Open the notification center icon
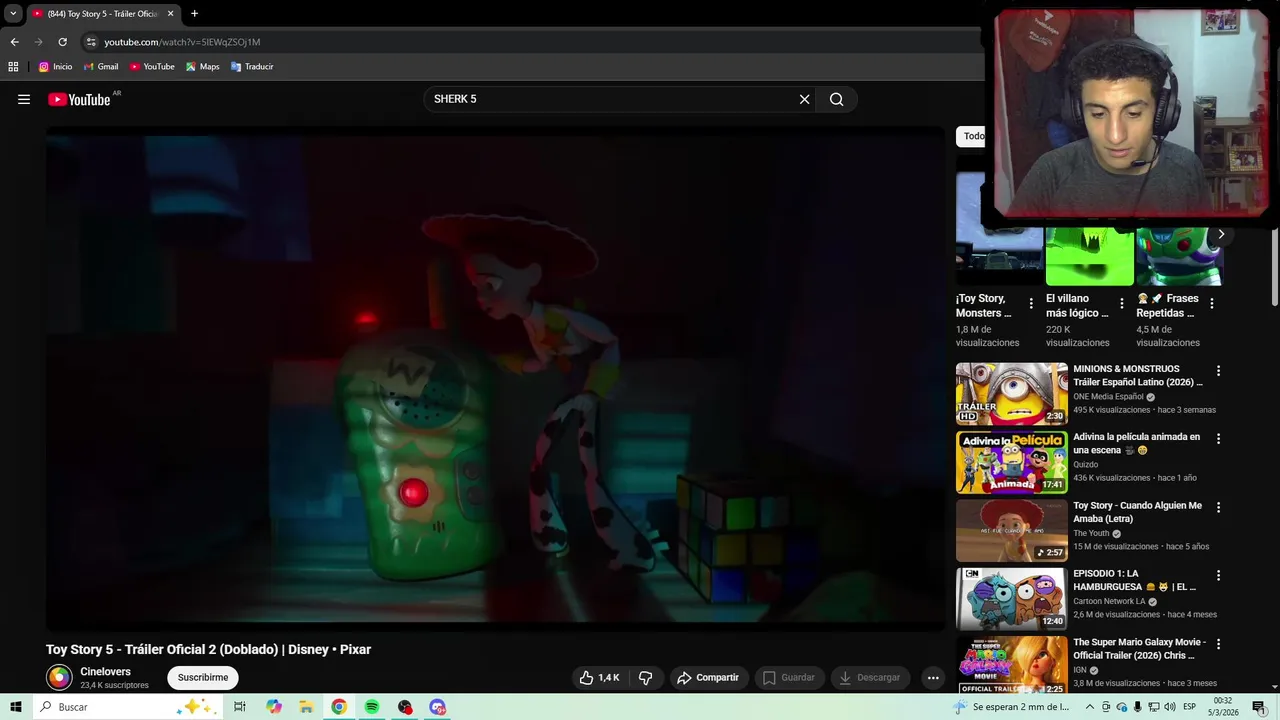The height and width of the screenshot is (720, 1280). (1259, 707)
